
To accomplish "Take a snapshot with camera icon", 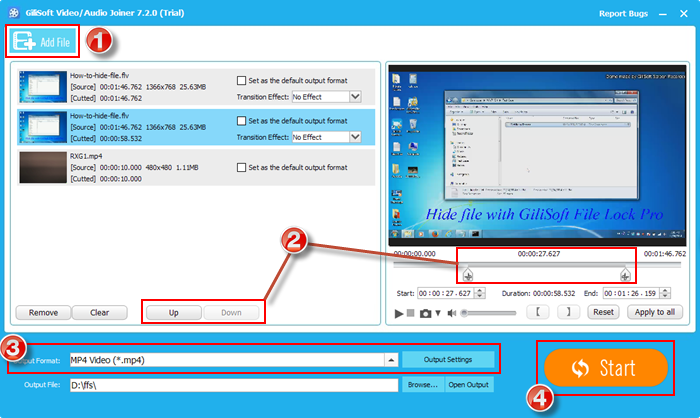I will coord(425,313).
